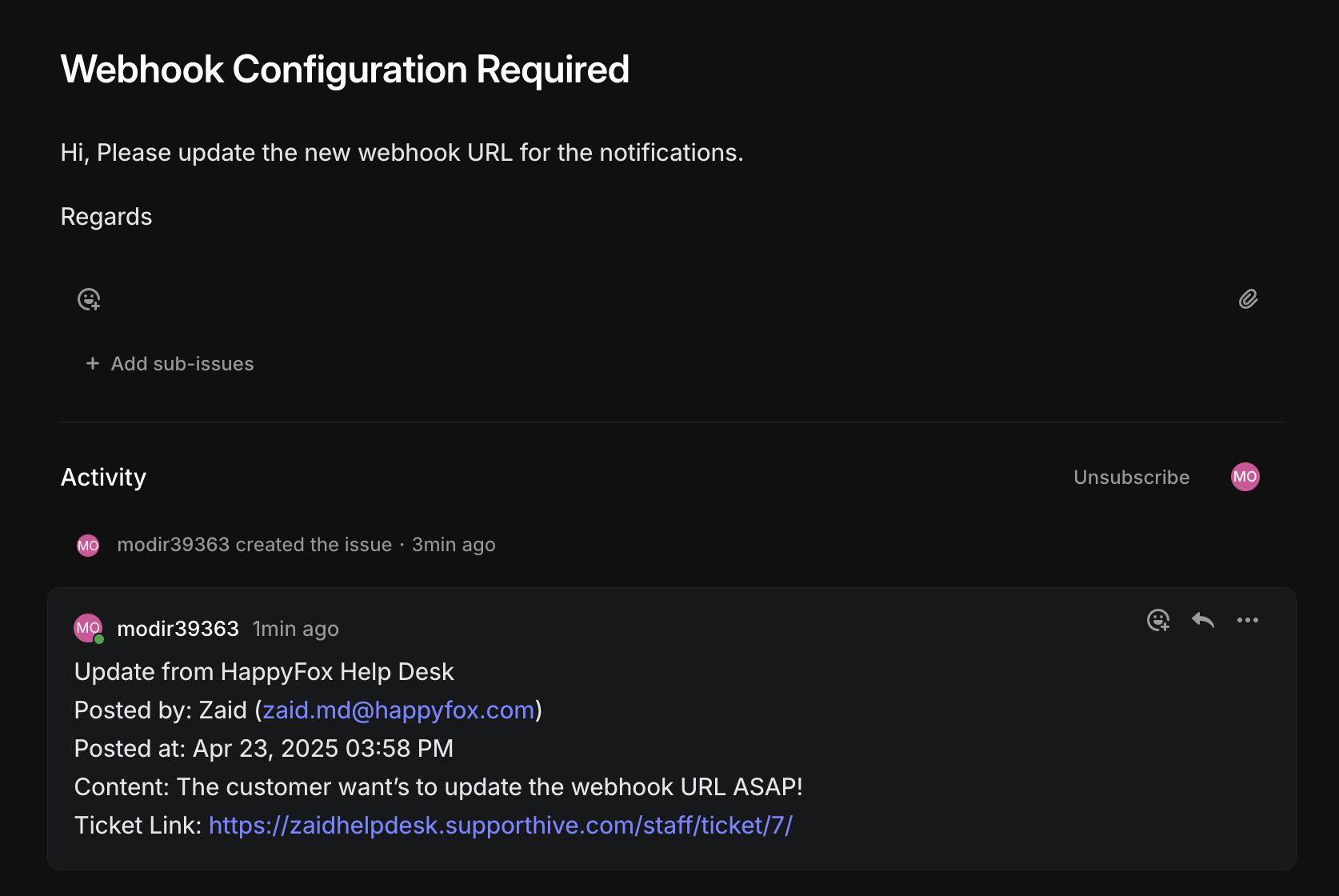Add sub-issues to this issue
1339x896 pixels.
pos(170,363)
